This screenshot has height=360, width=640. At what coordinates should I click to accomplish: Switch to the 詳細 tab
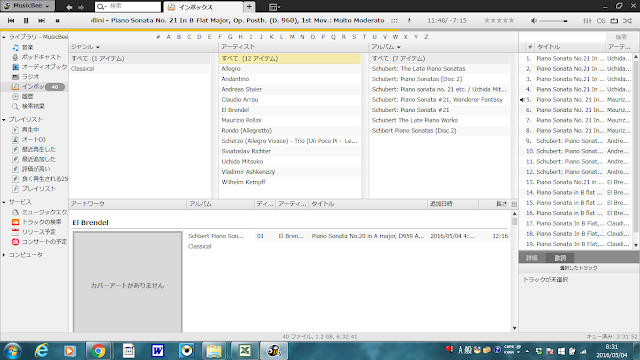[x=531, y=258]
